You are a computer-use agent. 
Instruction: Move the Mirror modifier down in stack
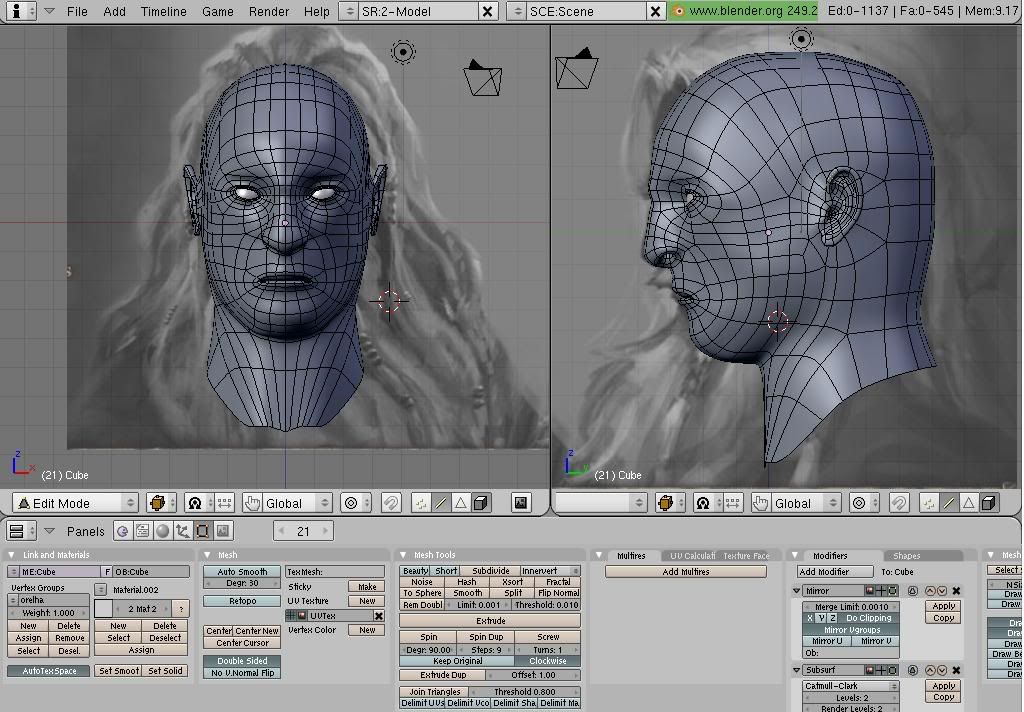click(x=942, y=591)
